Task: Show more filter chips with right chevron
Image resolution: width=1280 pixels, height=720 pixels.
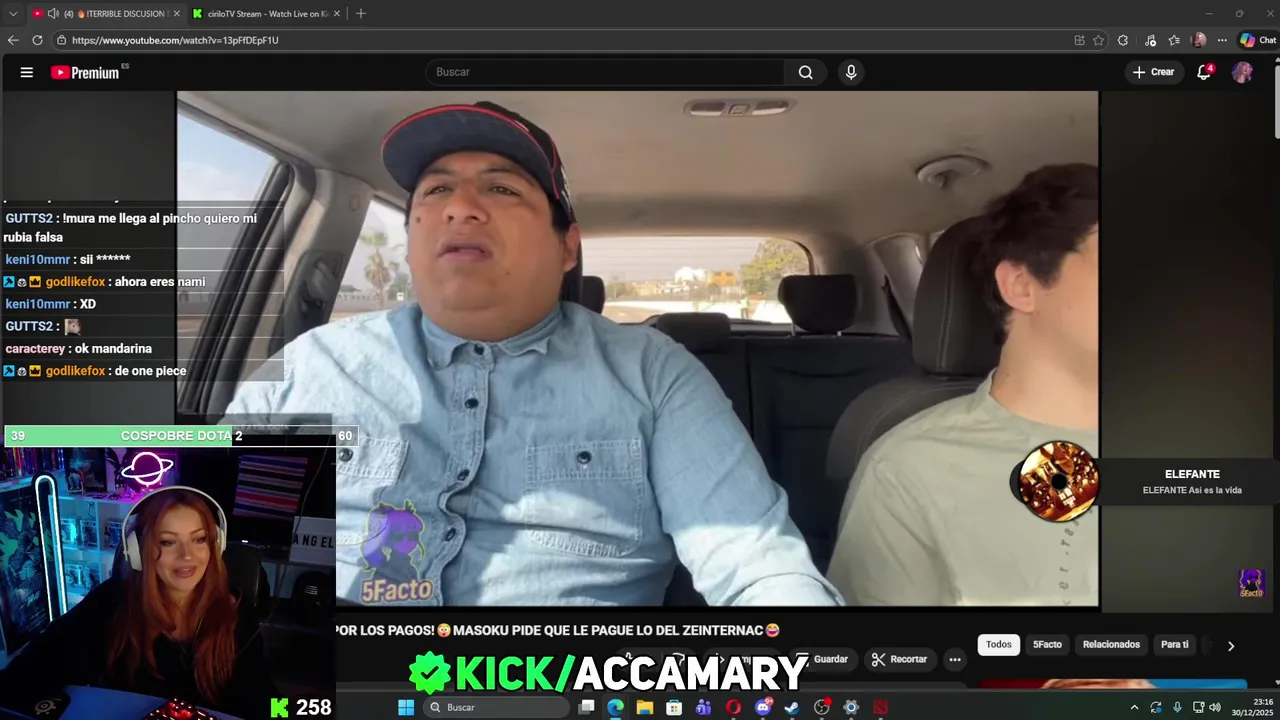Action: pyautogui.click(x=1231, y=646)
